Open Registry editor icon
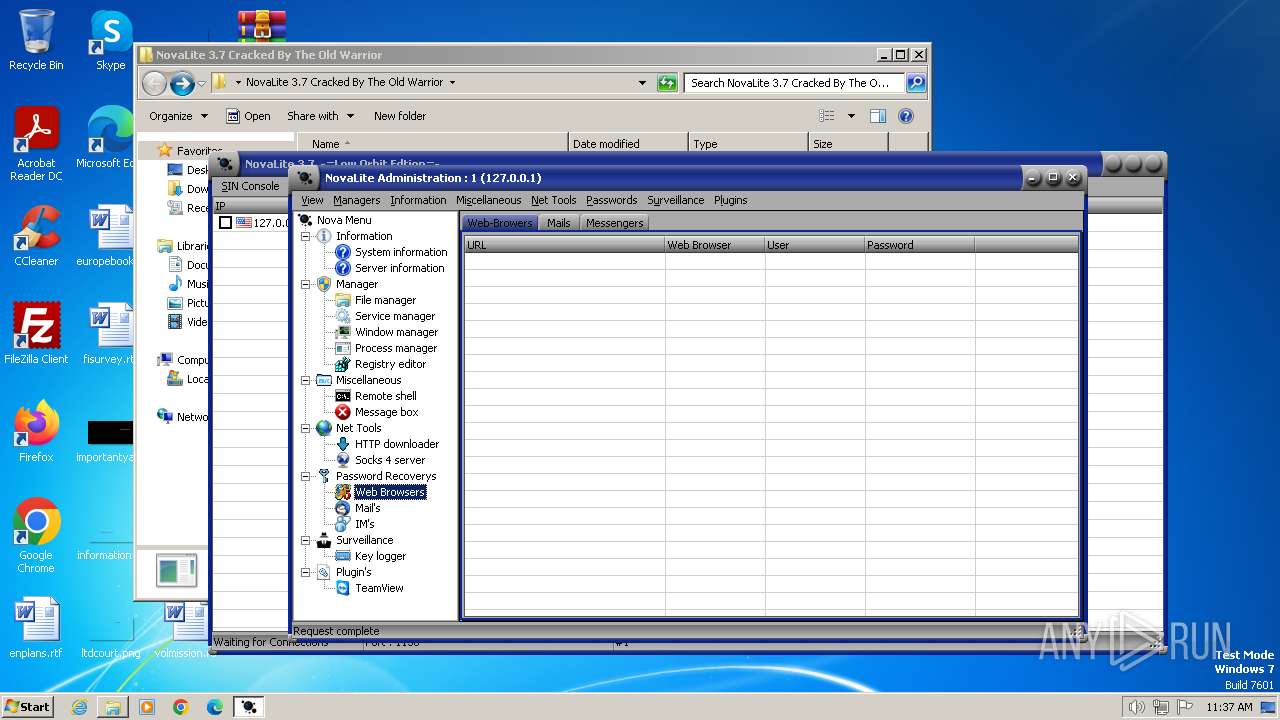The image size is (1280, 720). coord(343,364)
